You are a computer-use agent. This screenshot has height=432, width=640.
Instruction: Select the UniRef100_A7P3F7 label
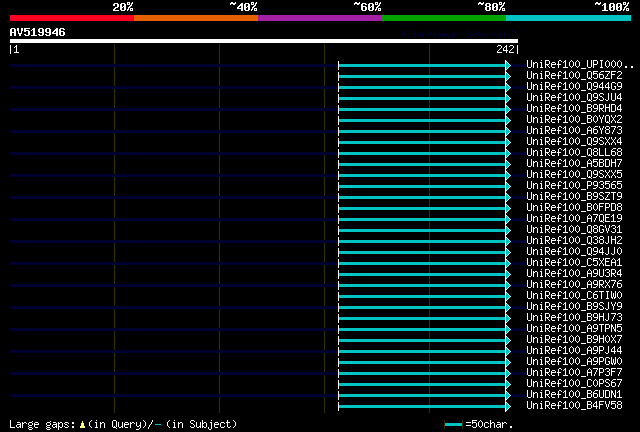click(x=574, y=373)
